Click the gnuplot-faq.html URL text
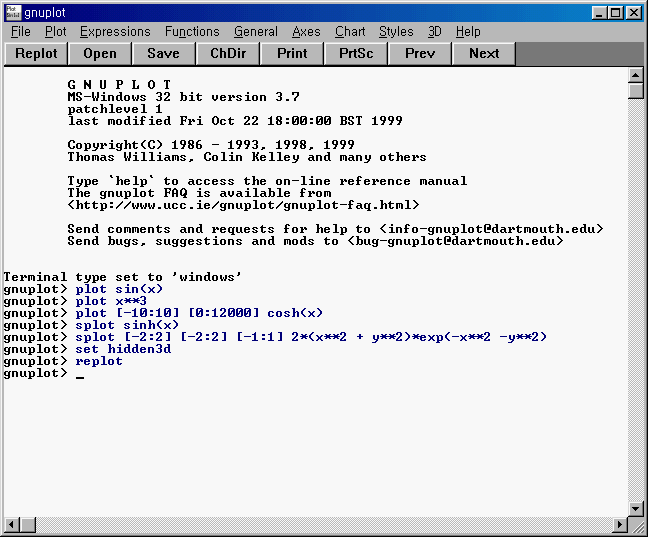This screenshot has height=537, width=648. pyautogui.click(x=243, y=205)
